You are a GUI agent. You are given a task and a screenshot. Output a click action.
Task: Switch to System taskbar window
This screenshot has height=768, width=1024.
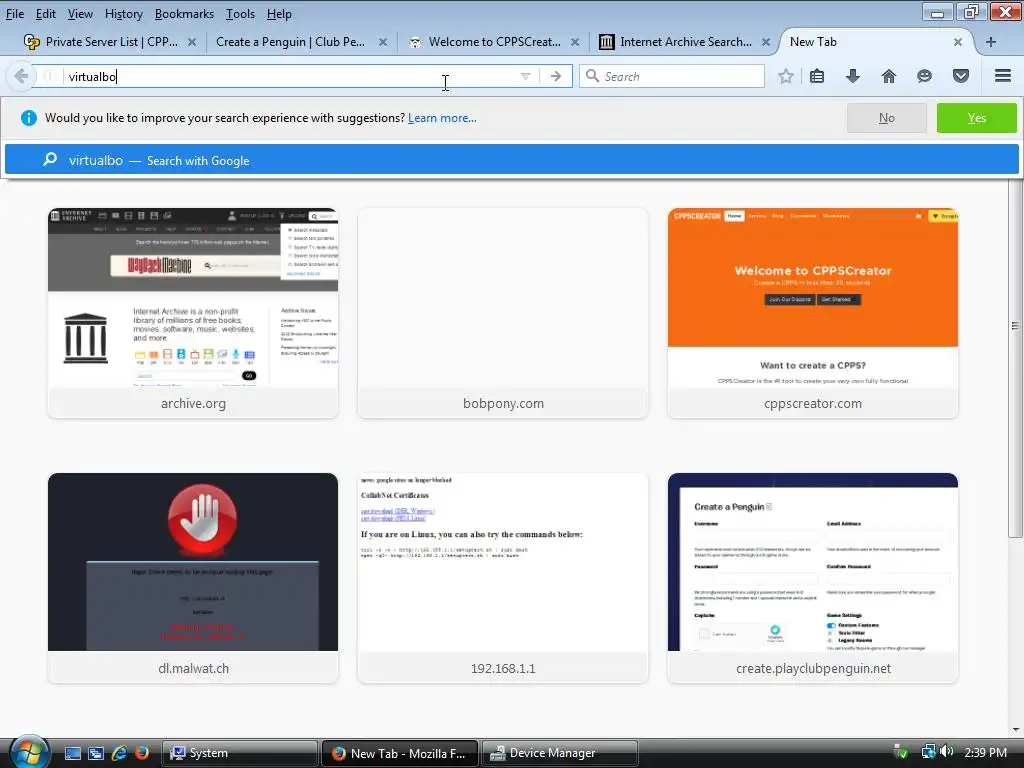(239, 753)
